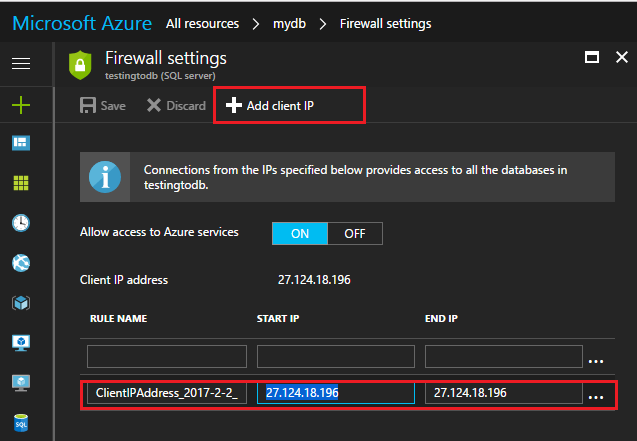Open the hamburger menu in the sidebar

coord(21,64)
